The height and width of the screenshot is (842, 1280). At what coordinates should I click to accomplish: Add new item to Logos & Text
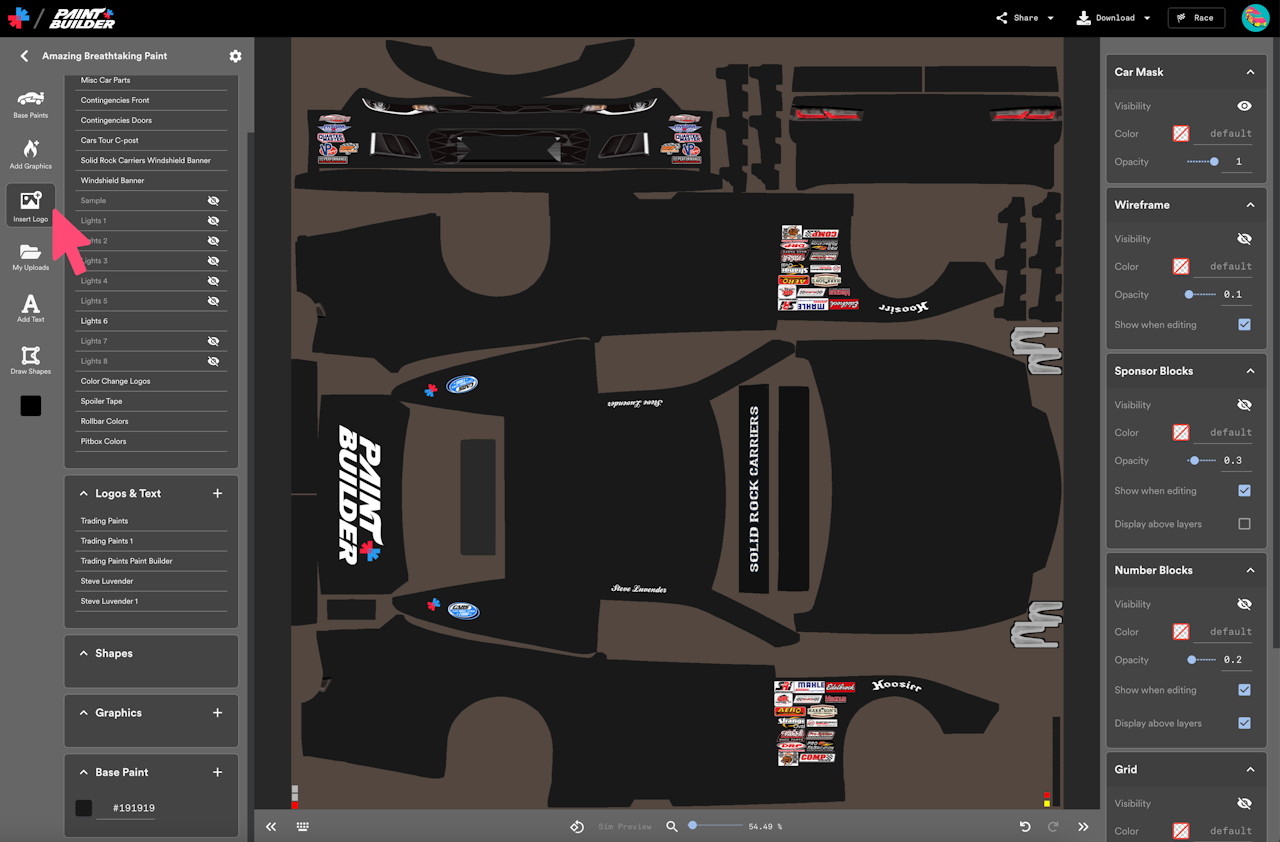pyautogui.click(x=218, y=493)
